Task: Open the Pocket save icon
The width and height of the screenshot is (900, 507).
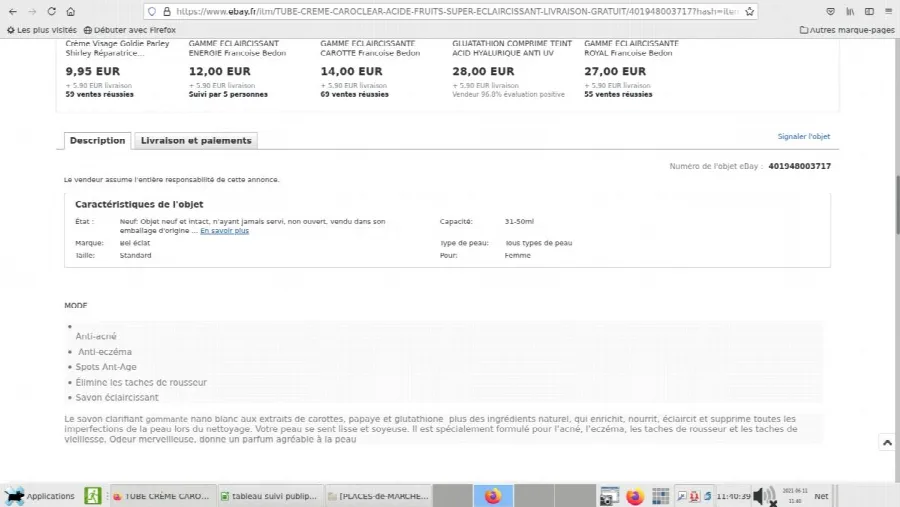Action: (831, 11)
